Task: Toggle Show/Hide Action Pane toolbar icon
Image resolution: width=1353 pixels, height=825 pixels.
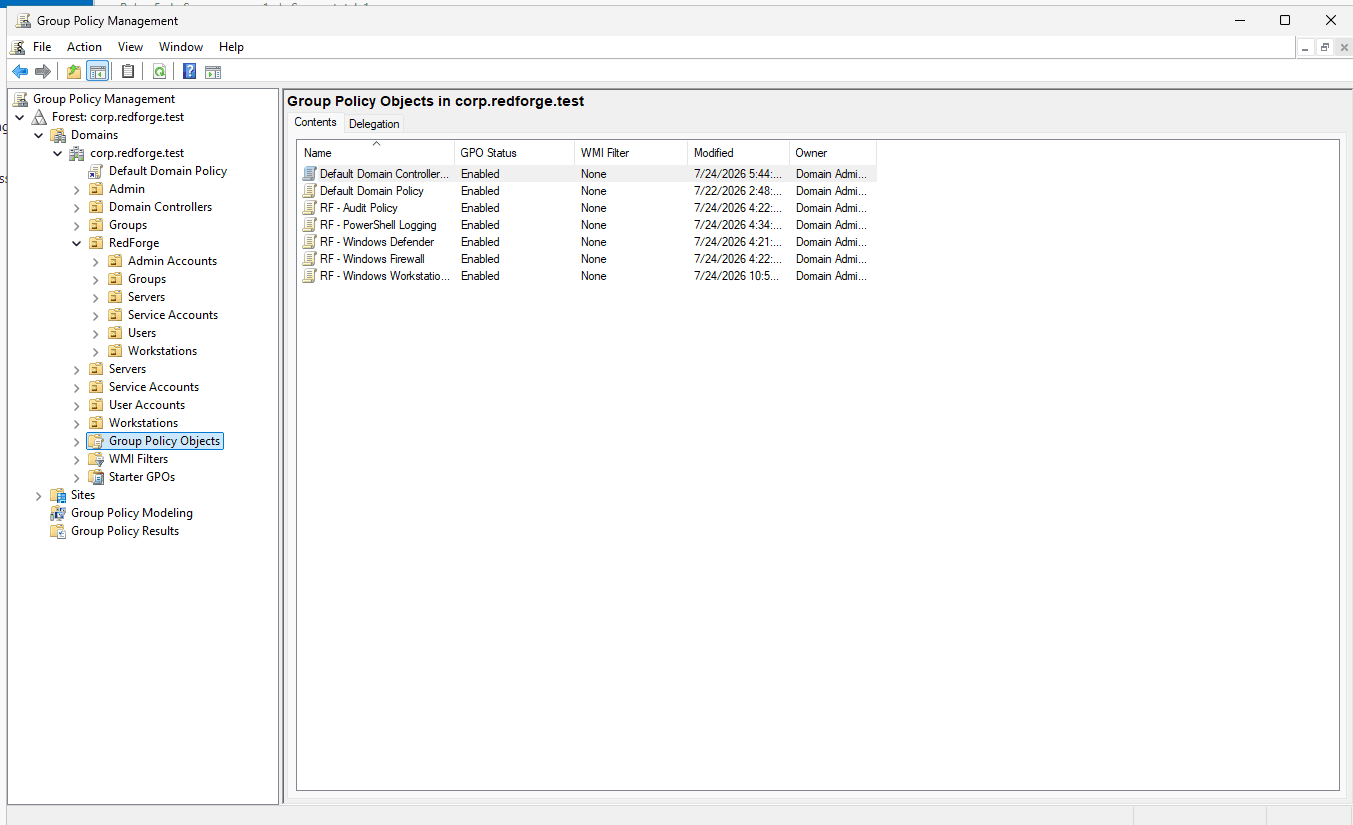Action: pos(213,71)
